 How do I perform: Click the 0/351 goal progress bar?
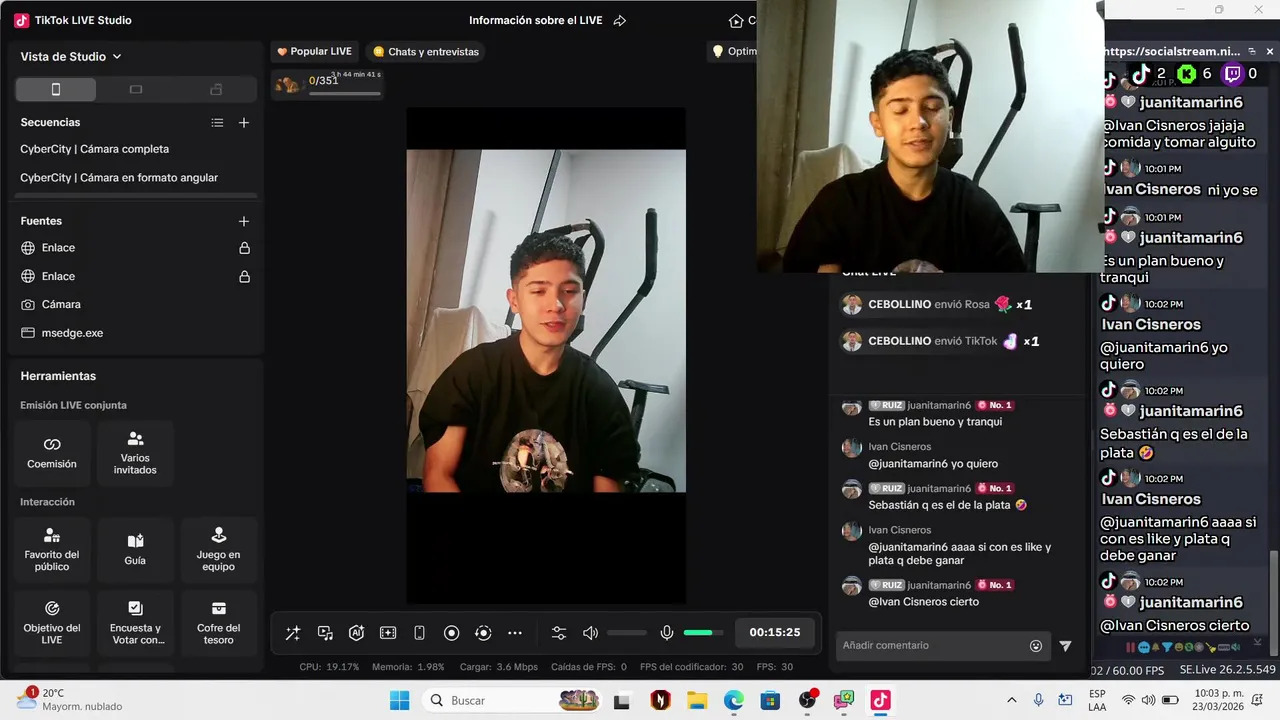tap(345, 94)
